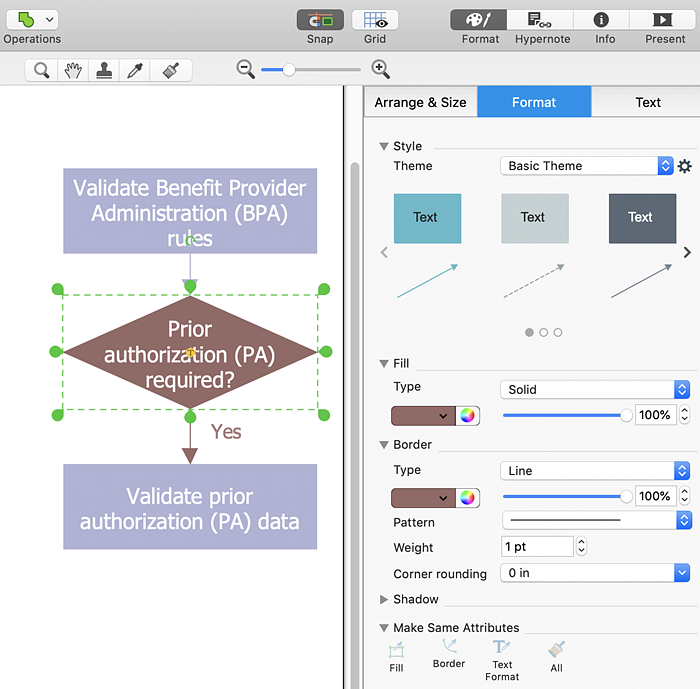
Task: Collapse the Style section
Action: [x=383, y=146]
